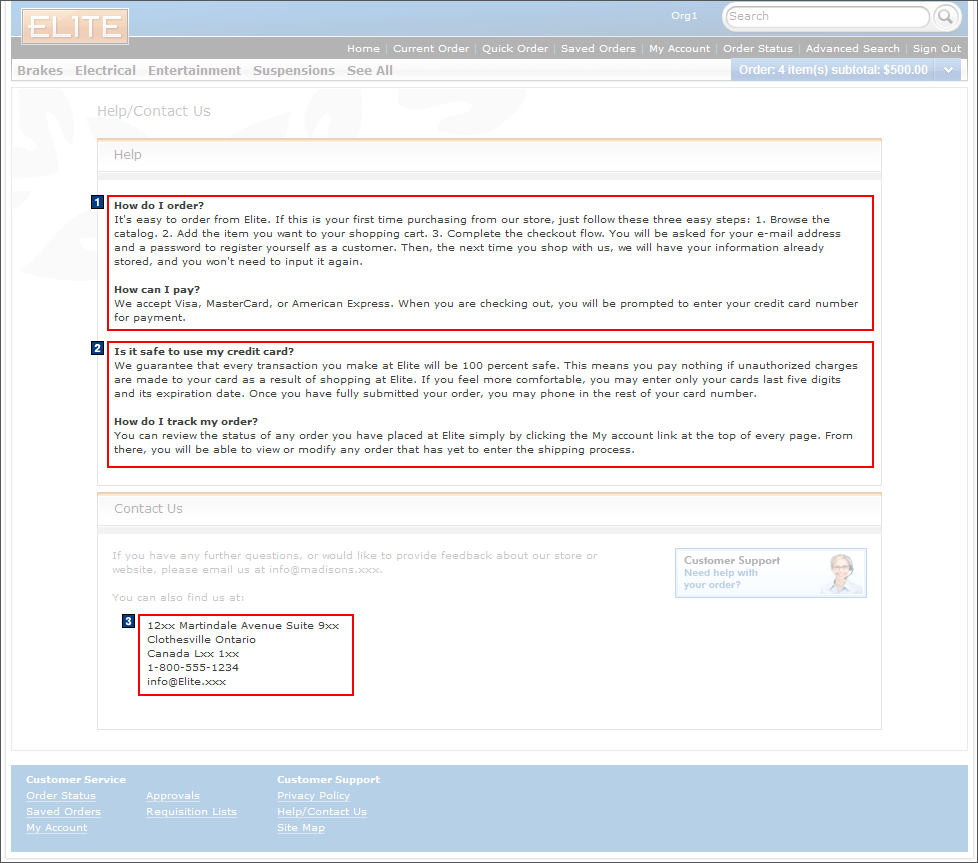Click the 'How do I order?' heading
Viewport: 978px width, 863px height.
click(159, 206)
